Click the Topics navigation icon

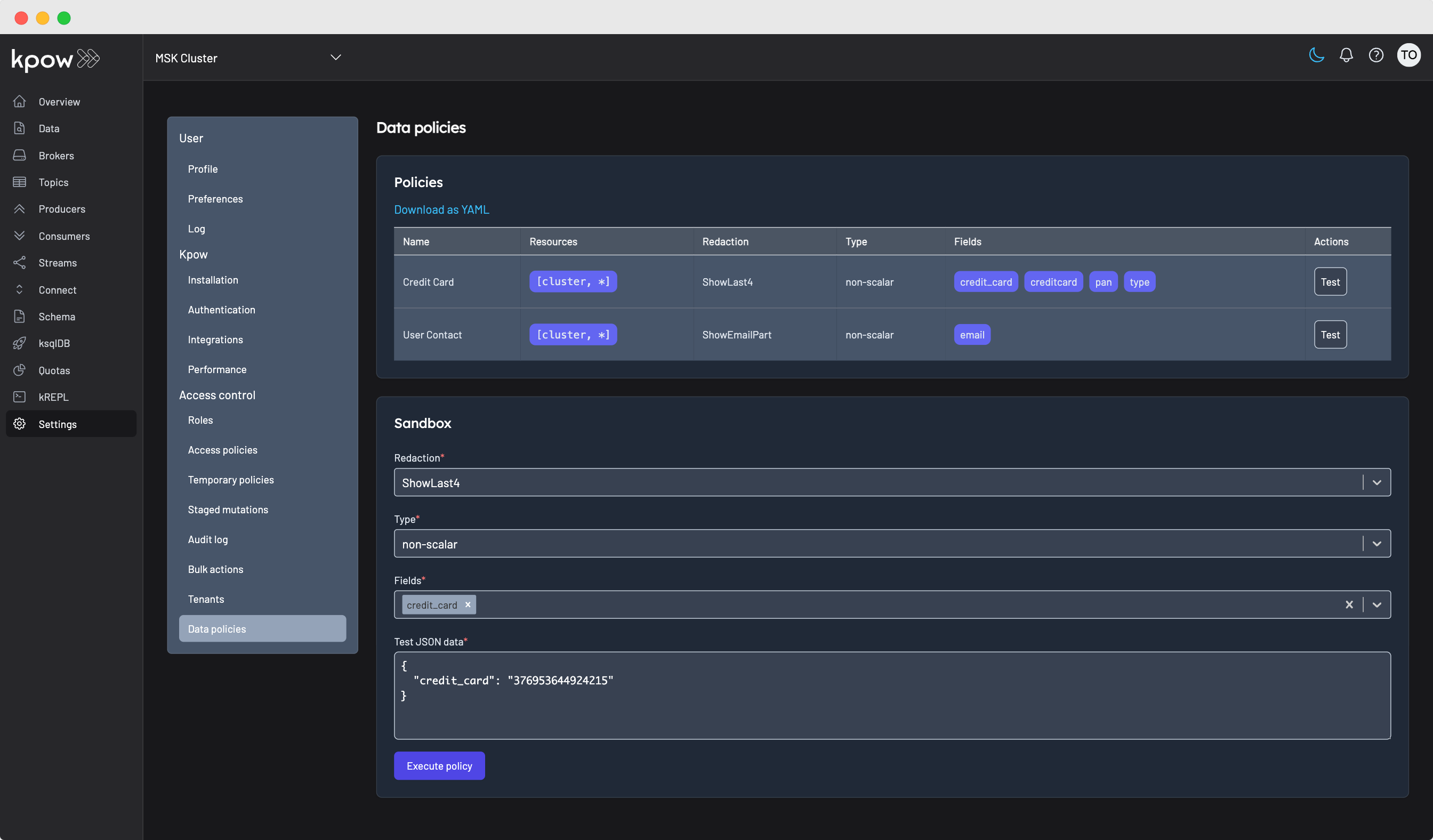tap(19, 181)
